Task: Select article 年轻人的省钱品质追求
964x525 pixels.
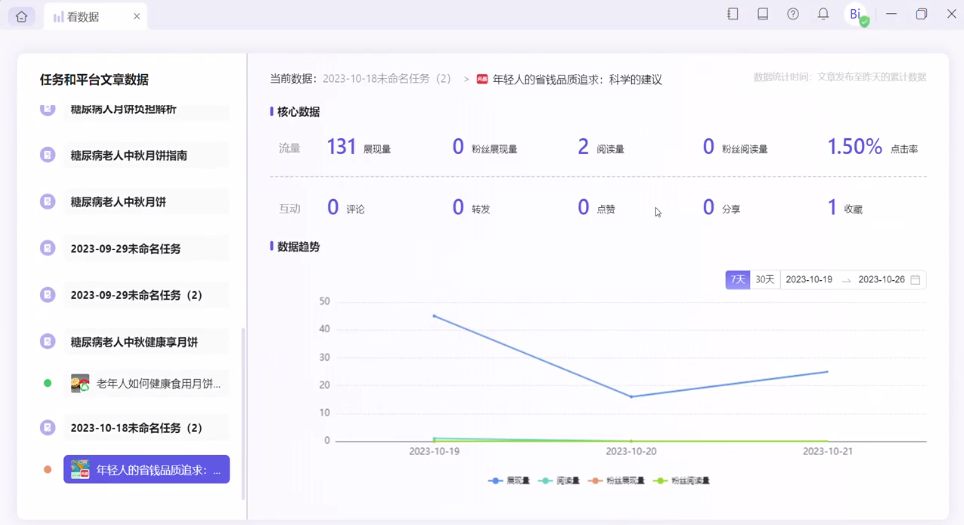Action: 146,470
